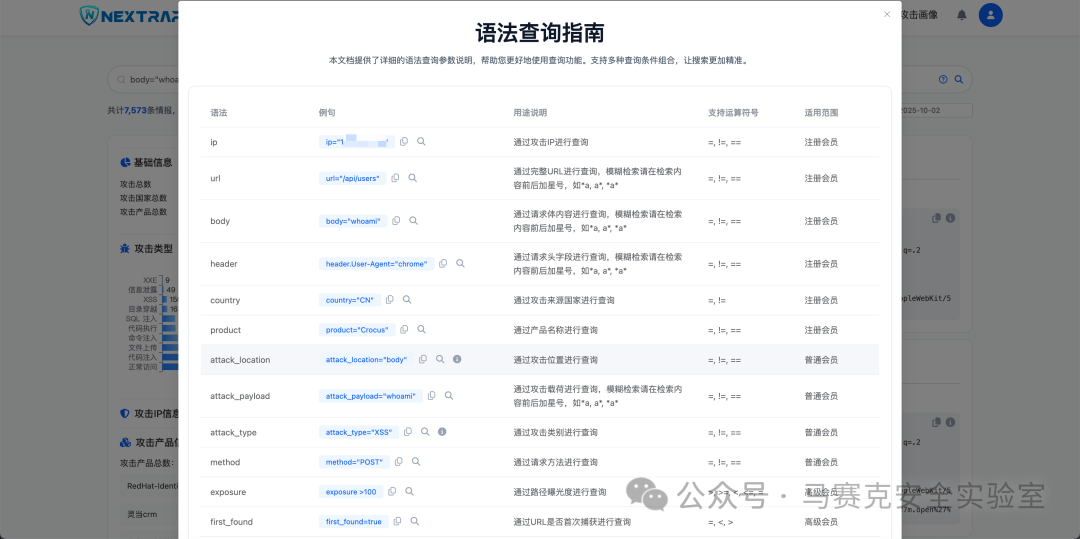Copy the product="Crocus" example
Viewport: 1080px width, 539px height.
coord(404,330)
